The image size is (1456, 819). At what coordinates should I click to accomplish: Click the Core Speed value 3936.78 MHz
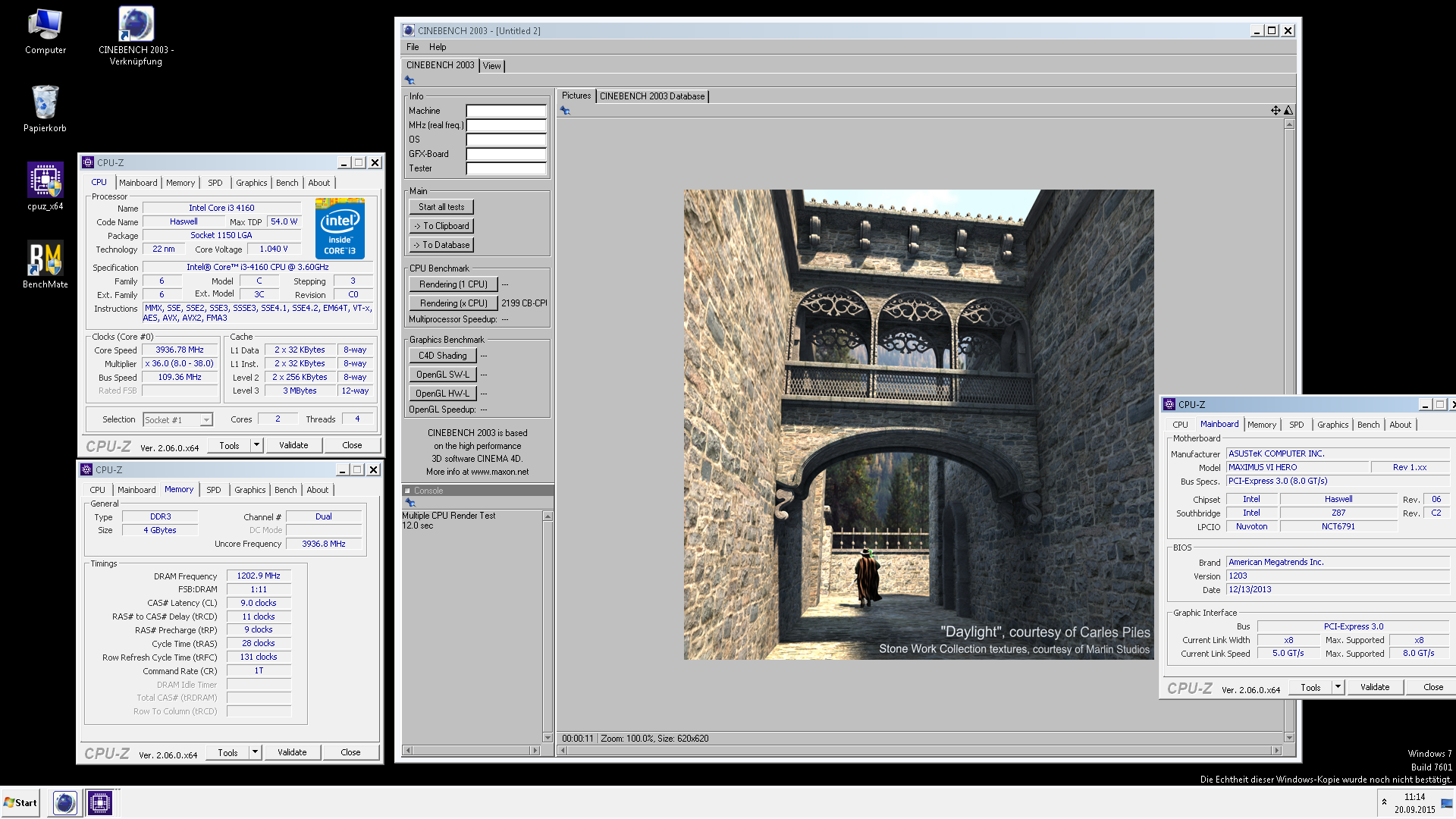click(x=180, y=350)
